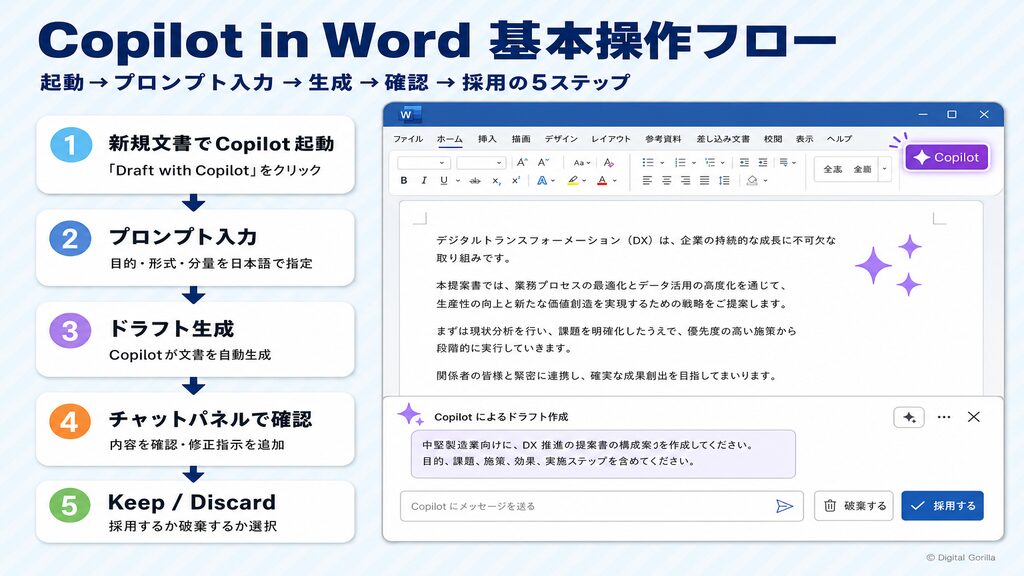Launch Copilot with the purple Copilot button
Image resolution: width=1024 pixels, height=576 pixels.
[x=947, y=157]
